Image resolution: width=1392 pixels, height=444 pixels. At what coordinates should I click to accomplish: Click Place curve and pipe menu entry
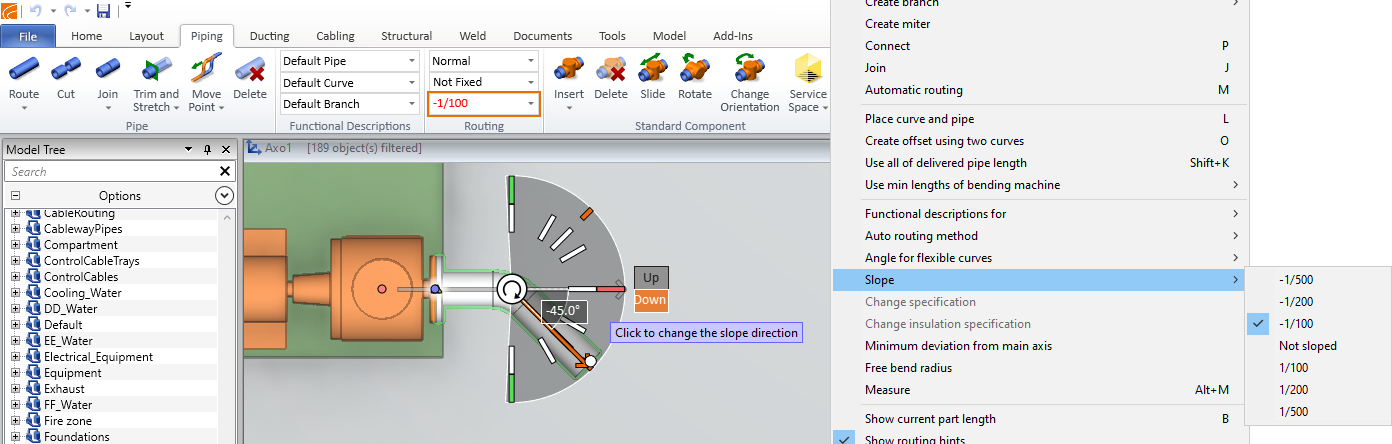tap(1040, 119)
